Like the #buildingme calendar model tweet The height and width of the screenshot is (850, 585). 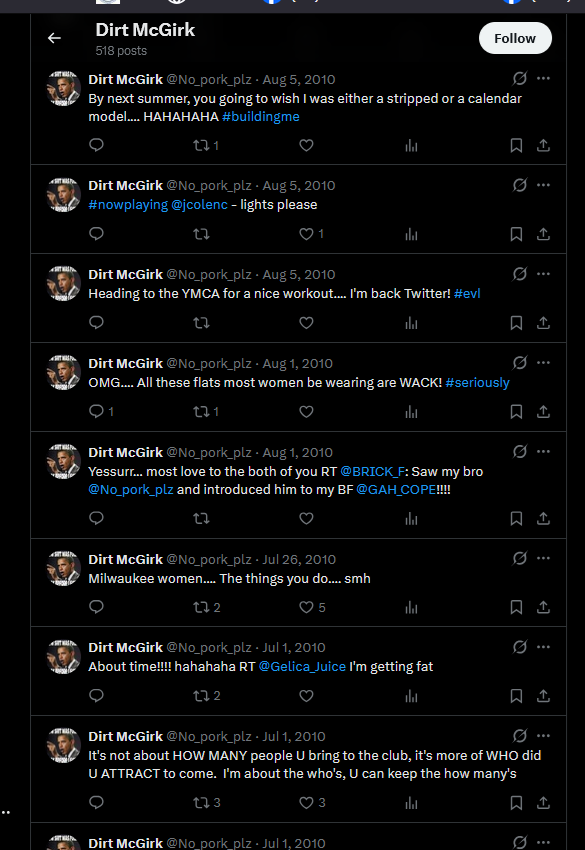tap(306, 145)
